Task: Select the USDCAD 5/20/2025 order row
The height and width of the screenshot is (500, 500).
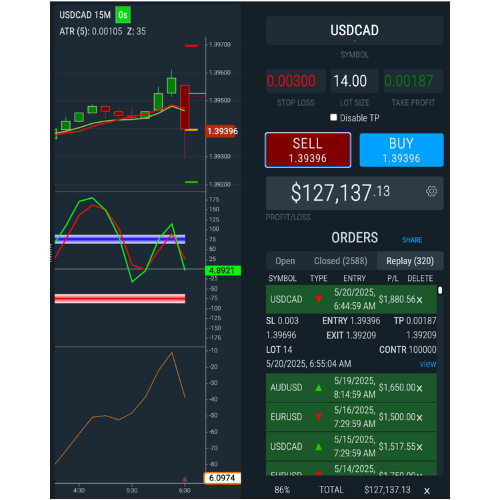Action: (351, 299)
